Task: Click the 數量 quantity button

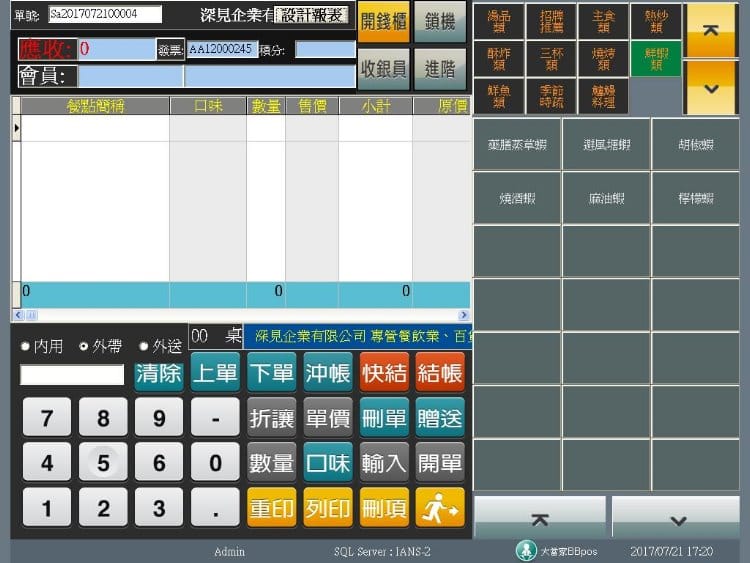Action: (x=271, y=463)
